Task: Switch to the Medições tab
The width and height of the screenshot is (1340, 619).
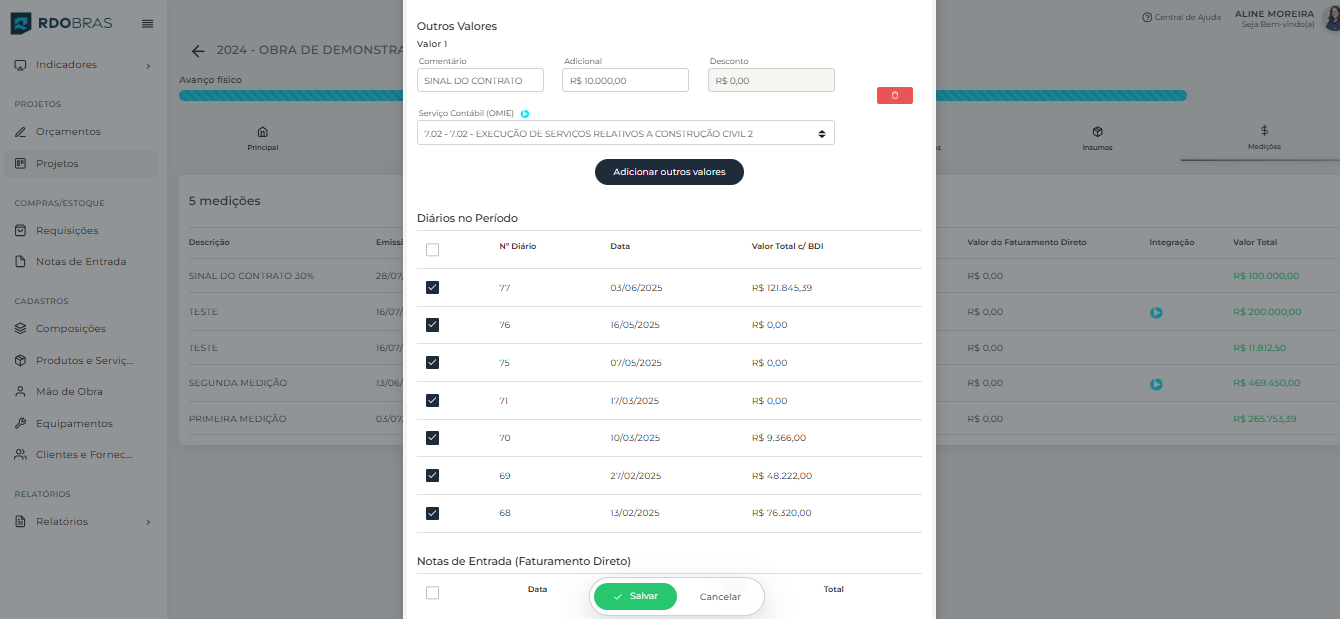Action: coord(1264,138)
